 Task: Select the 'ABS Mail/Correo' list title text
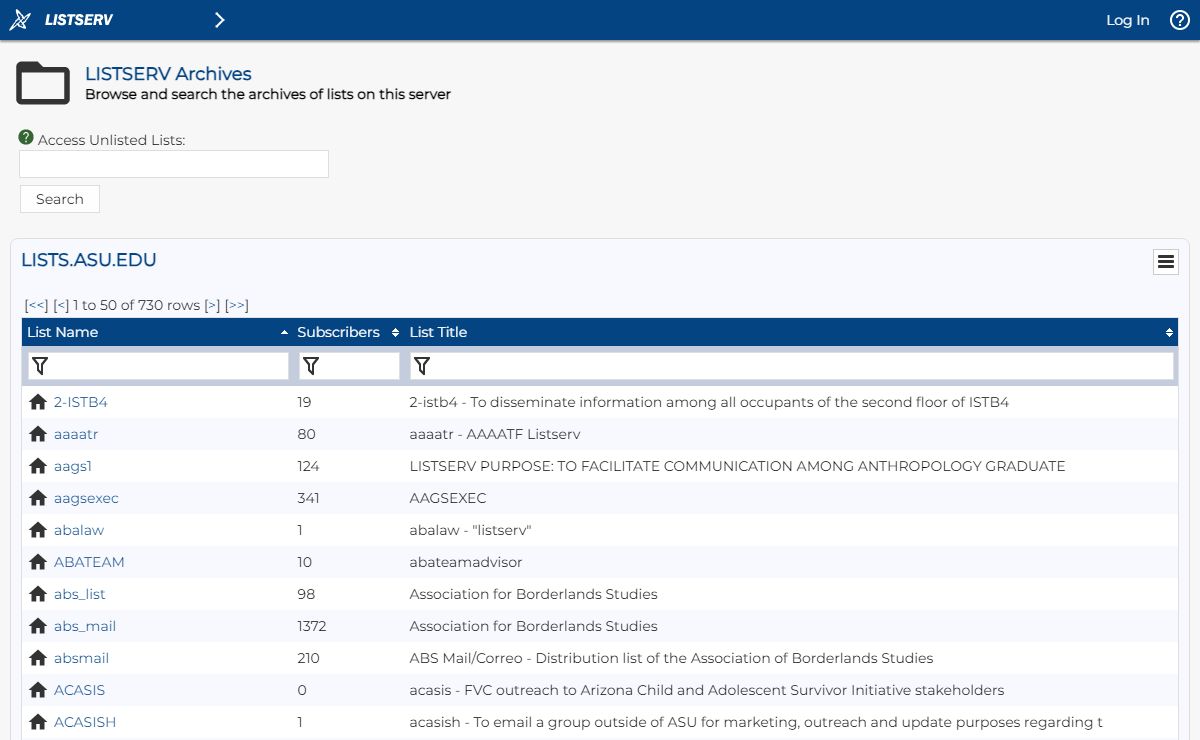[671, 658]
